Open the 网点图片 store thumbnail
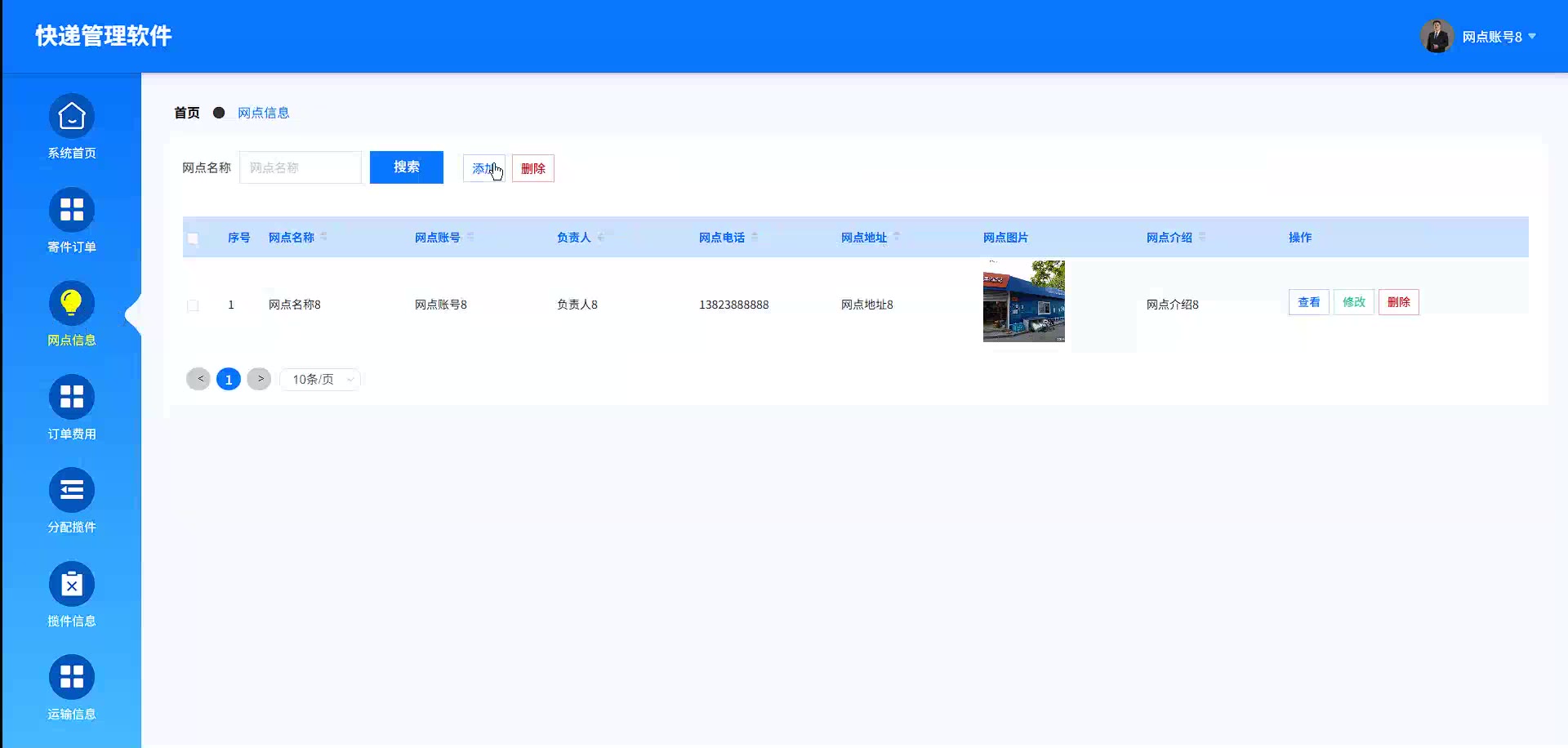 click(1023, 301)
